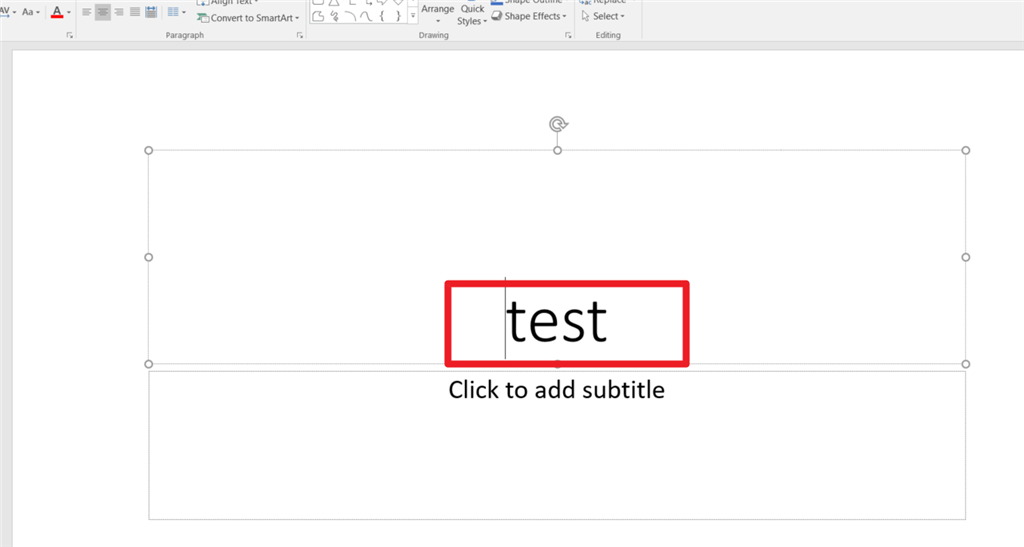Select the scribble shape tool
The width and height of the screenshot is (1024, 547).
coord(334,16)
